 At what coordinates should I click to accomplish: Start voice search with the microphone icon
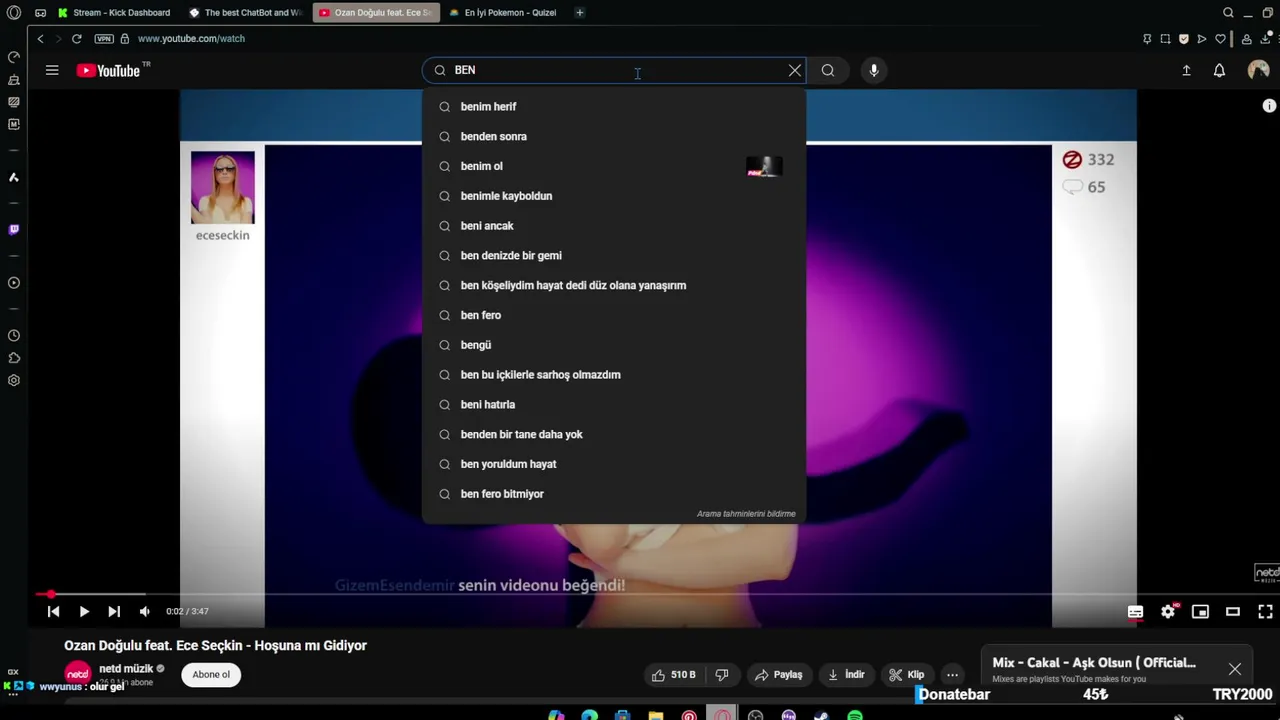(874, 70)
